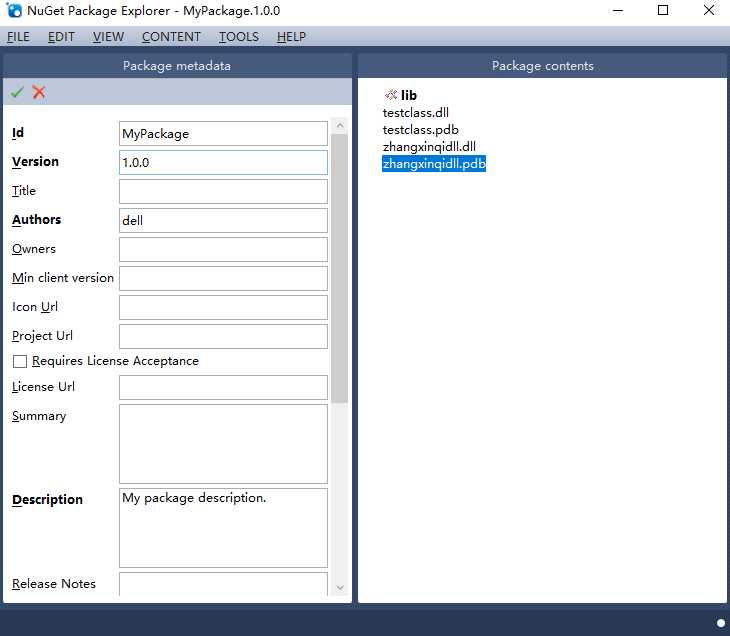
Task: Click the metadata scrollbar thumb
Action: point(340,268)
